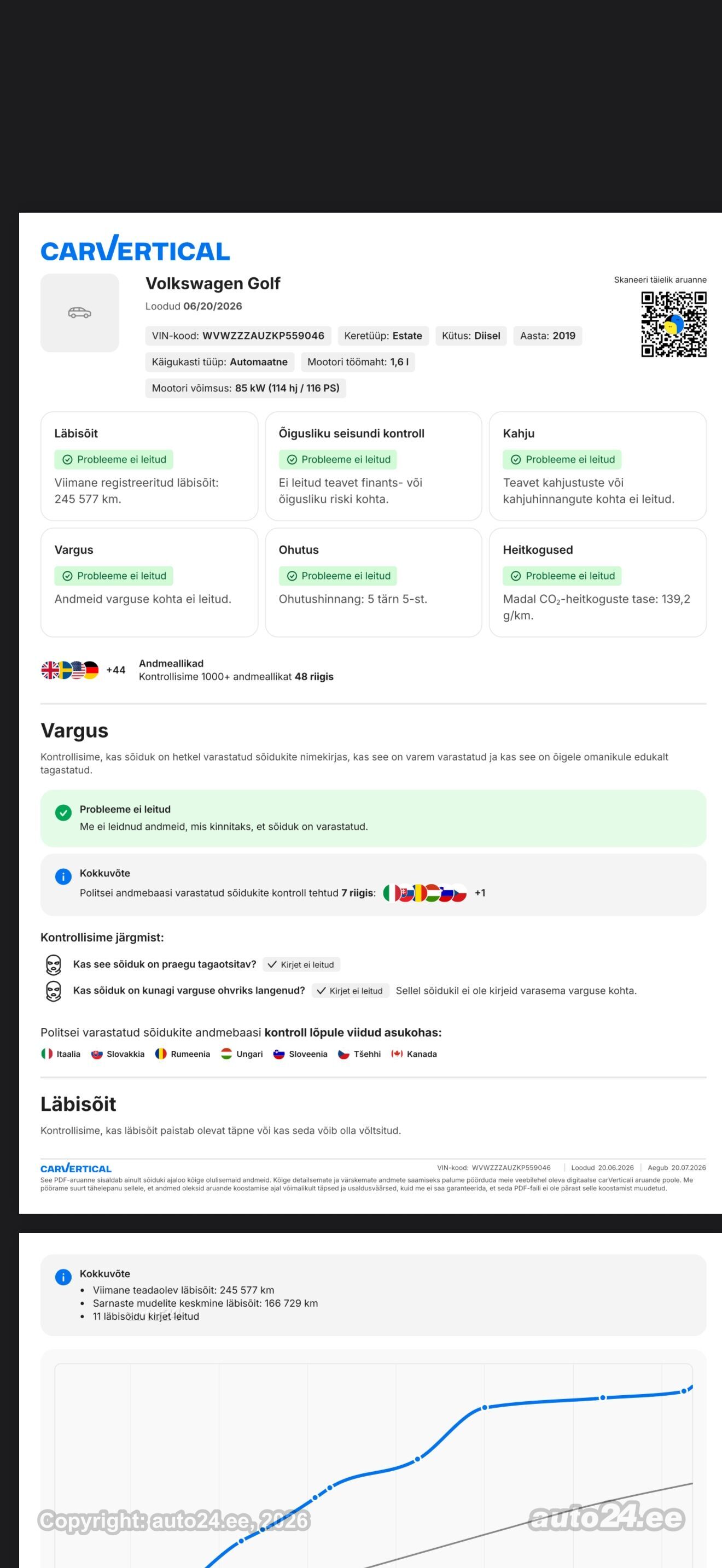Click the blue info icon beside Kokkuvõte
Screen dimensions: 722x1568
coord(63,876)
